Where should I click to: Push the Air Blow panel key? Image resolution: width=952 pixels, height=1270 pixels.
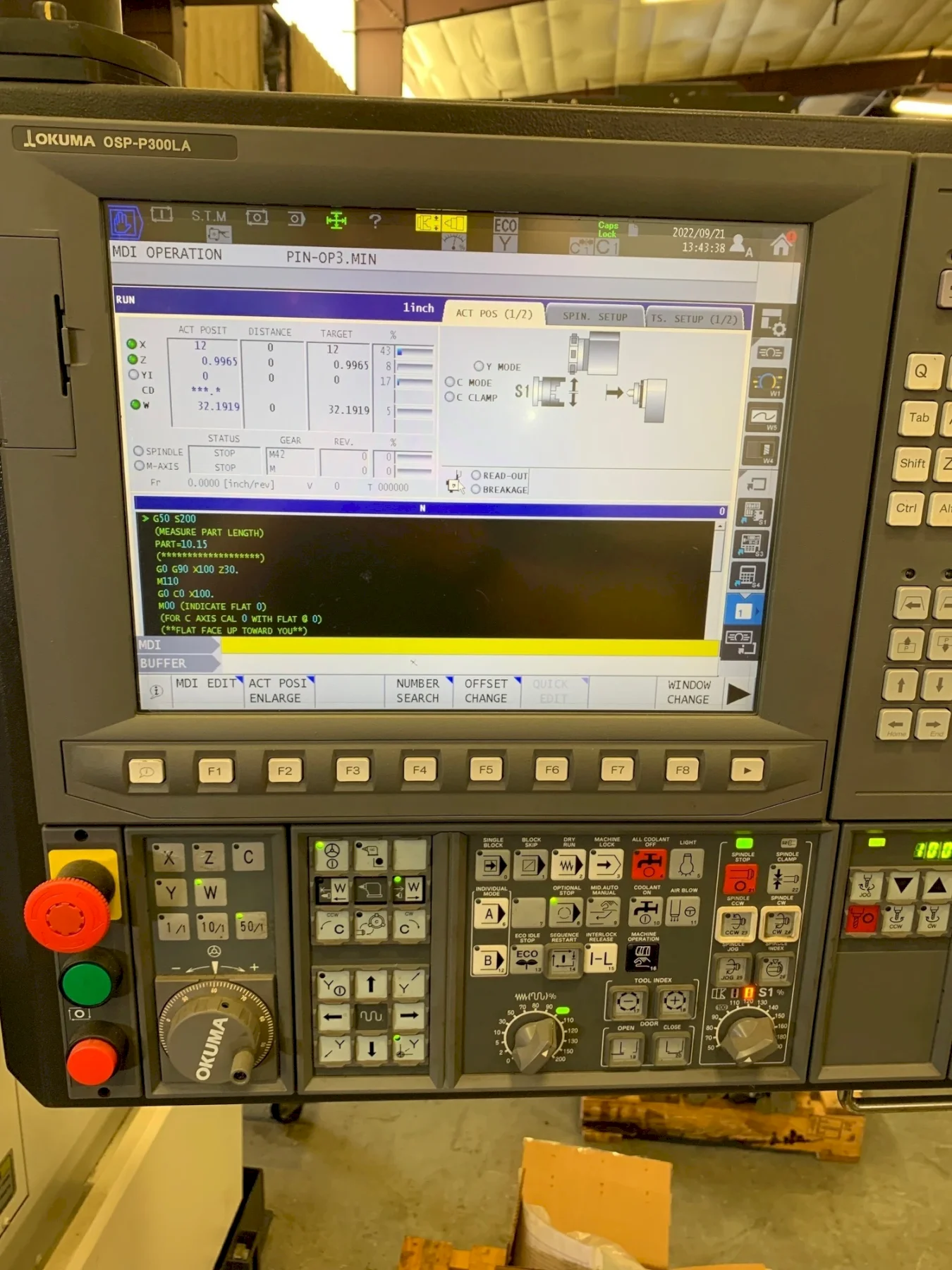pos(683,911)
